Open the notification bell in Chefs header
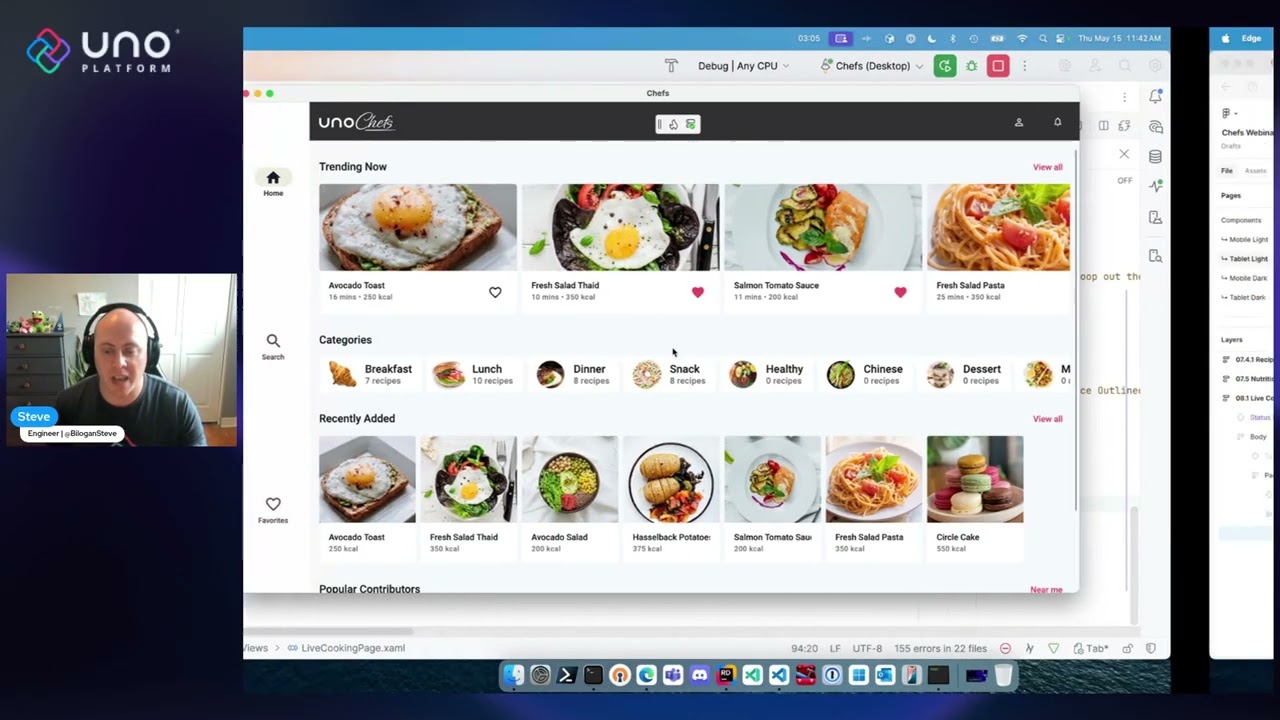Viewport: 1280px width, 720px height. tap(1057, 122)
